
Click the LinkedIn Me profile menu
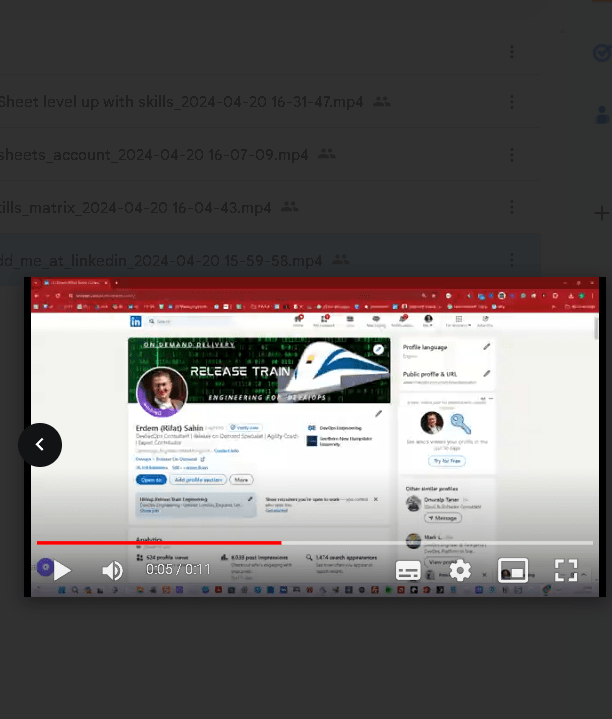click(x=428, y=321)
